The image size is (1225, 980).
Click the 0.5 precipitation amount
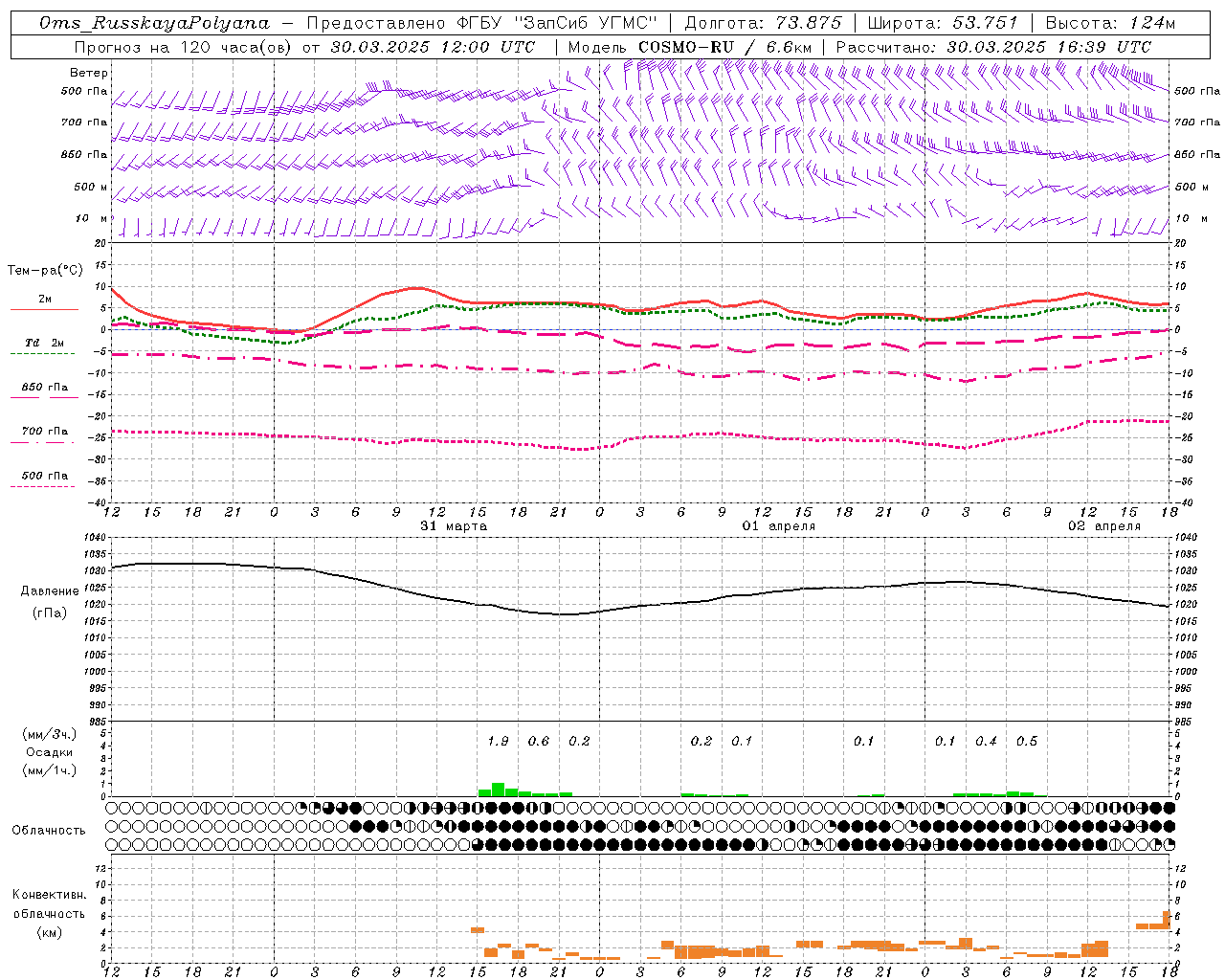[1027, 741]
